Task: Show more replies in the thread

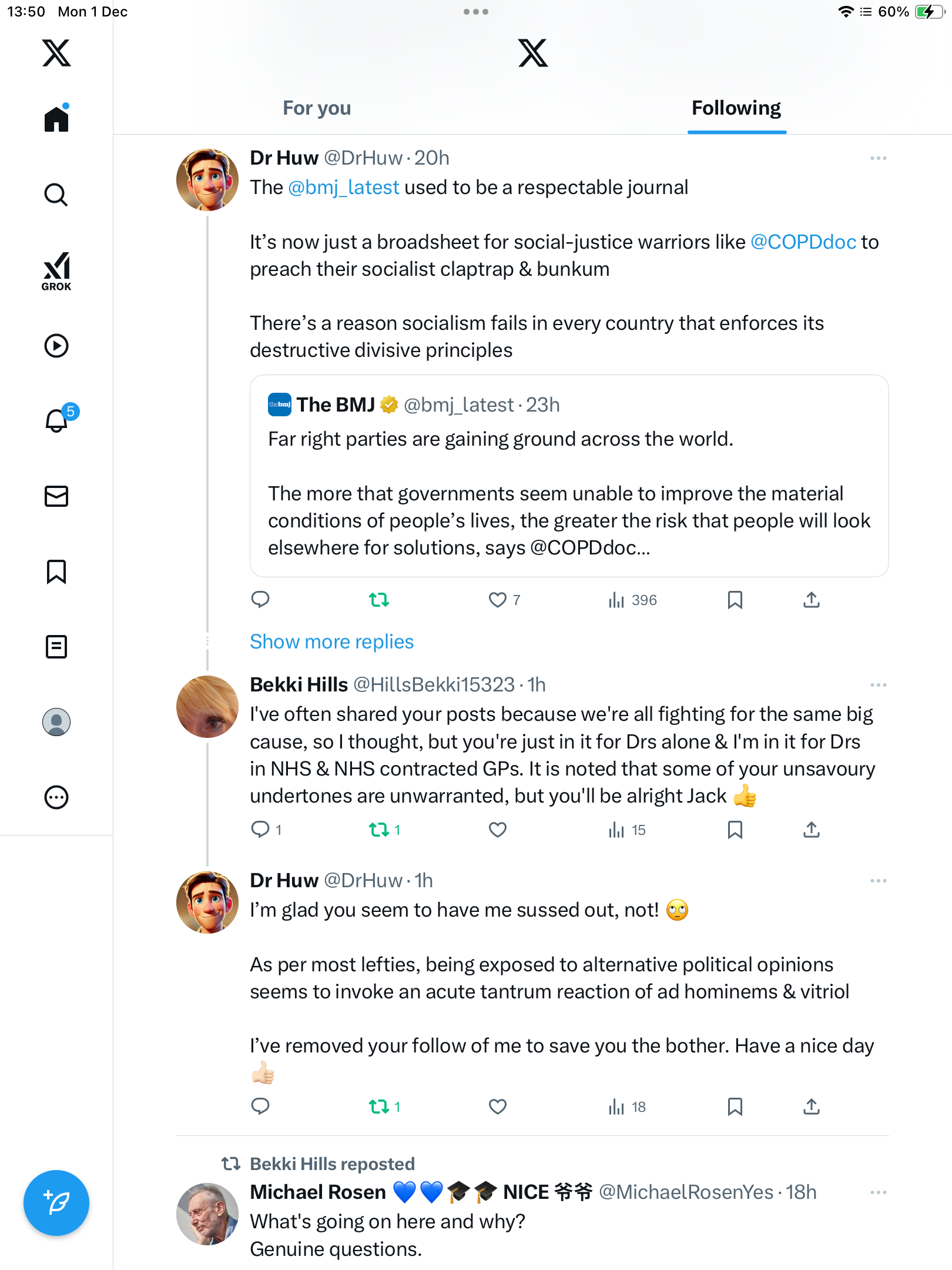Action: click(x=331, y=641)
